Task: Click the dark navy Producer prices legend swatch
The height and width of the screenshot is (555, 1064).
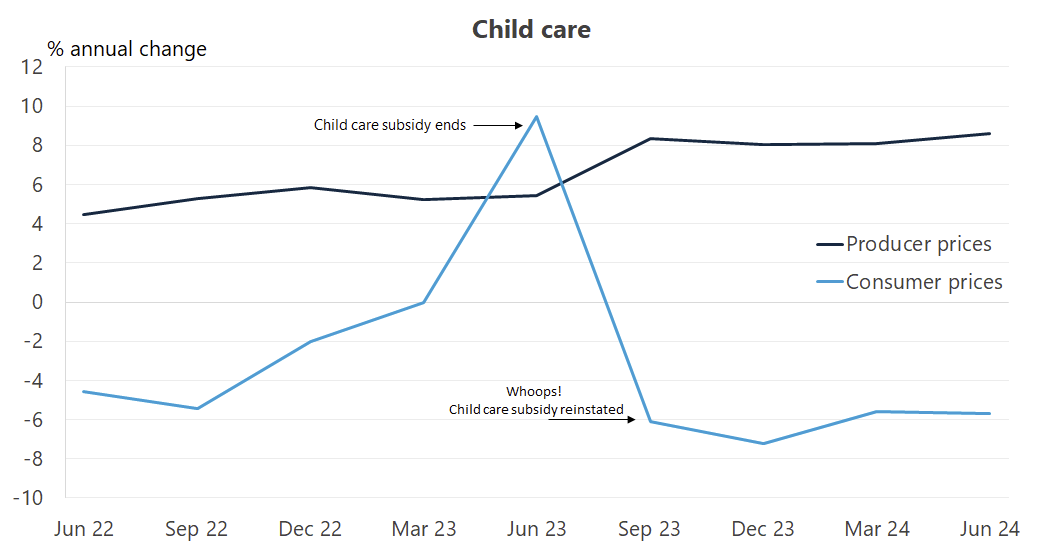Action: pyautogui.click(x=828, y=244)
